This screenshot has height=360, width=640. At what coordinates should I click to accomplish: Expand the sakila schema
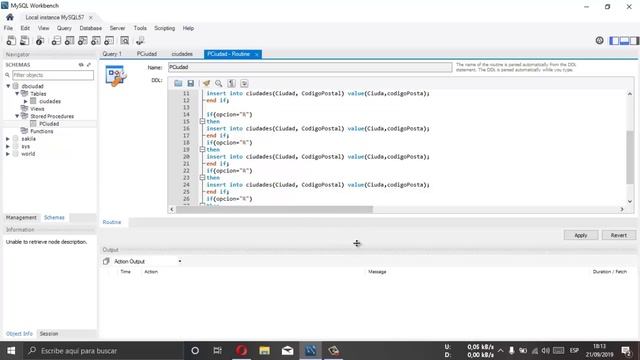coord(8,139)
